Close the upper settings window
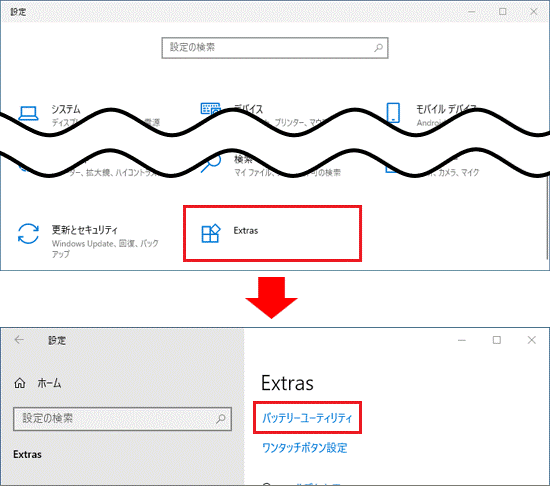This screenshot has height=486, width=550. coord(534,12)
